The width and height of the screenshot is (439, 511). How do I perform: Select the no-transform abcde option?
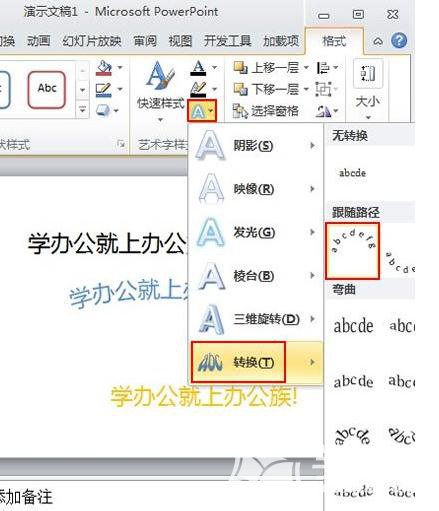pos(352,173)
